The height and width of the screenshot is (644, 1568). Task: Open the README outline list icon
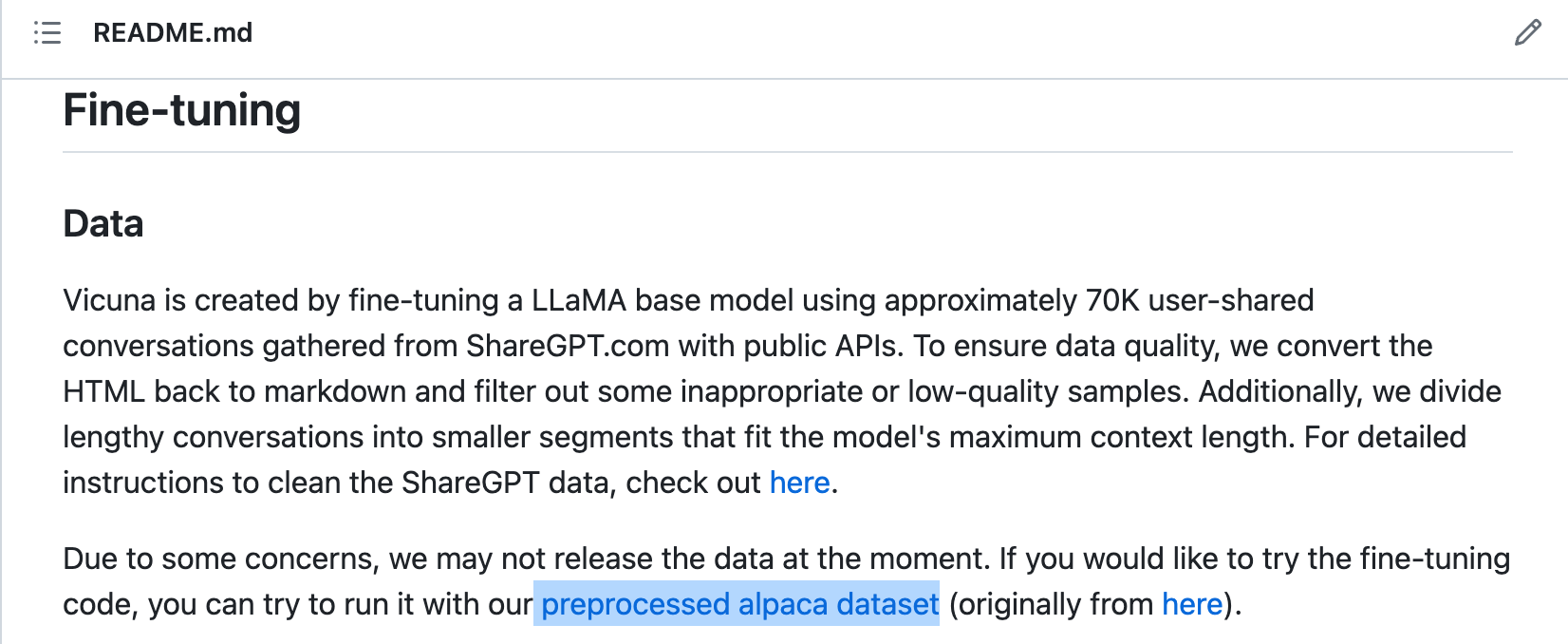coord(46,33)
